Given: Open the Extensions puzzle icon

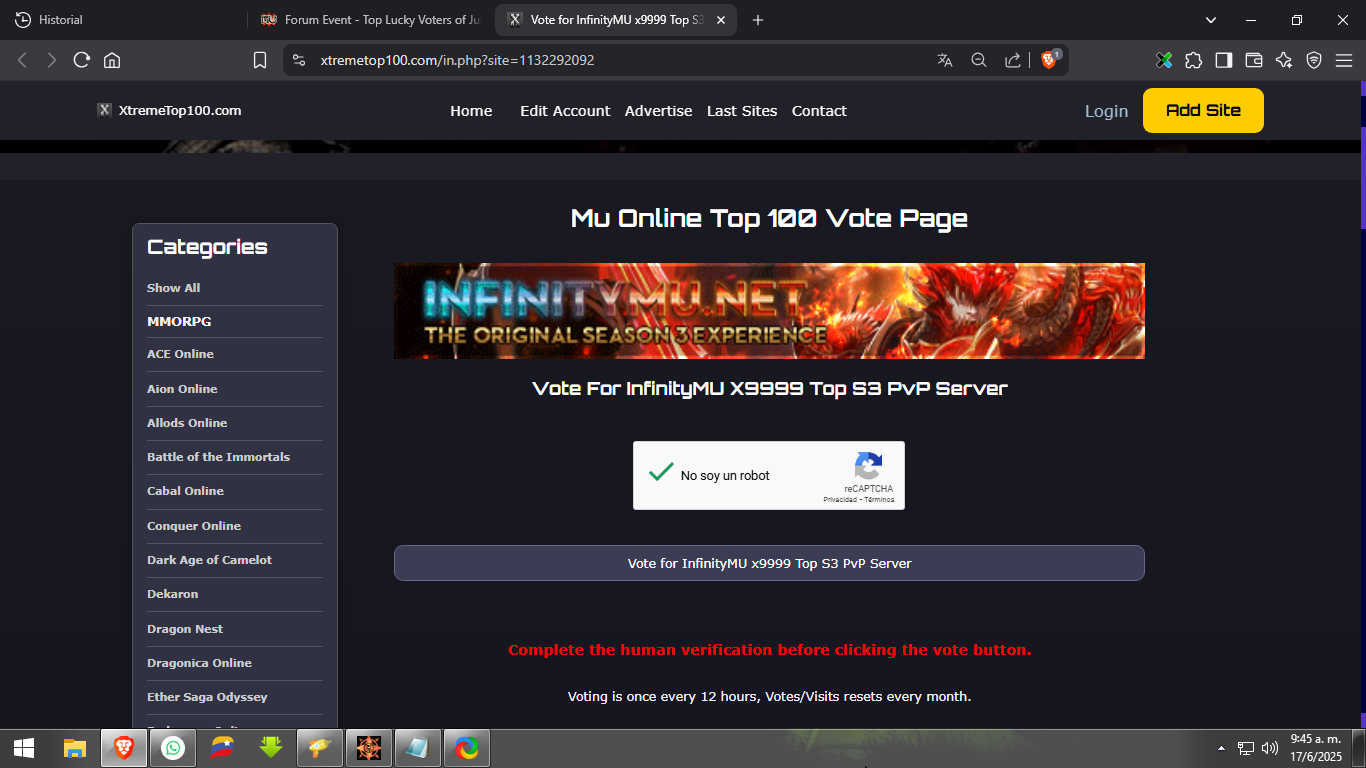Looking at the screenshot, I should [x=1194, y=60].
